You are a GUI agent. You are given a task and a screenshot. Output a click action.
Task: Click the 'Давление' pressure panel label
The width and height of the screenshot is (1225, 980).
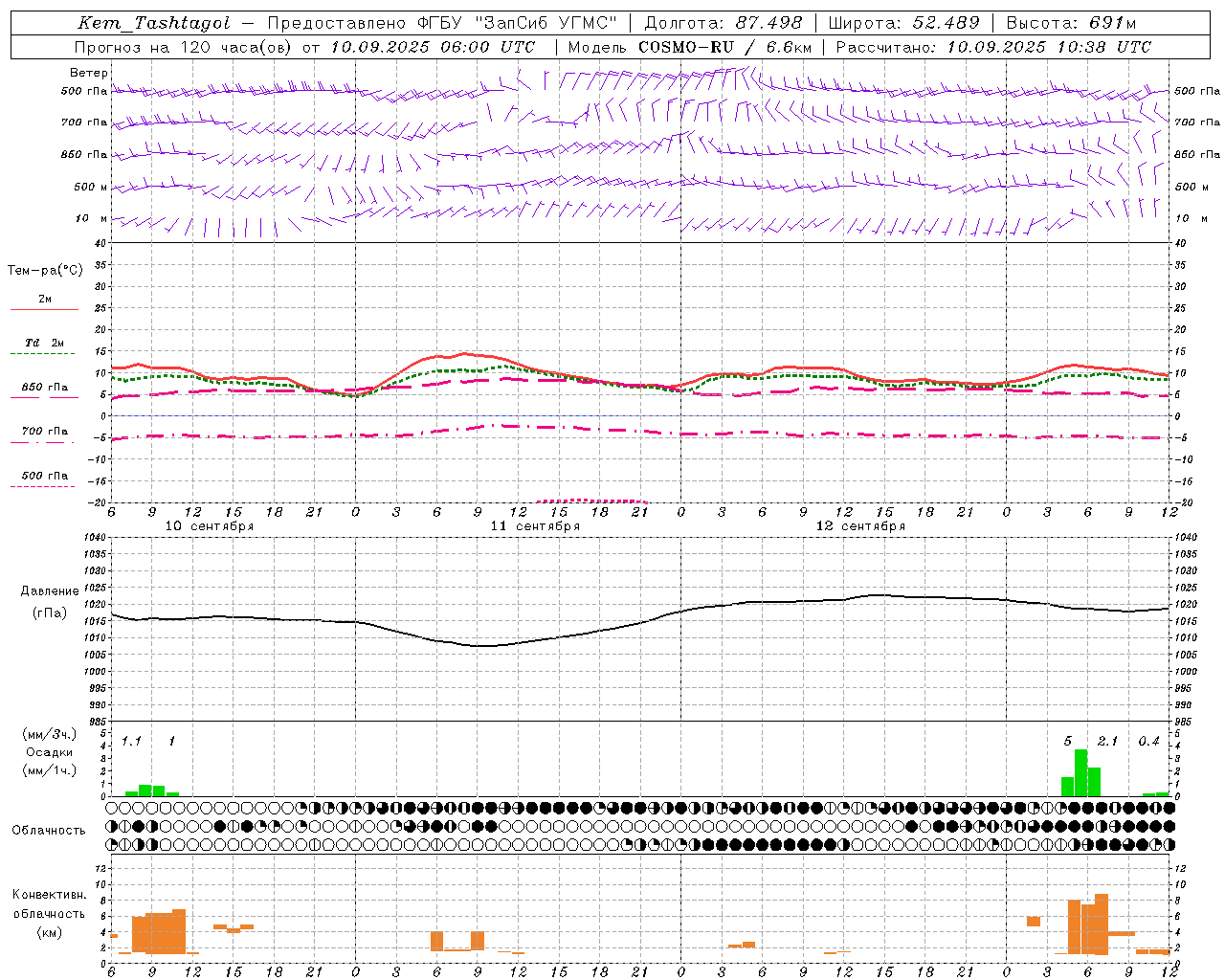pyautogui.click(x=50, y=591)
